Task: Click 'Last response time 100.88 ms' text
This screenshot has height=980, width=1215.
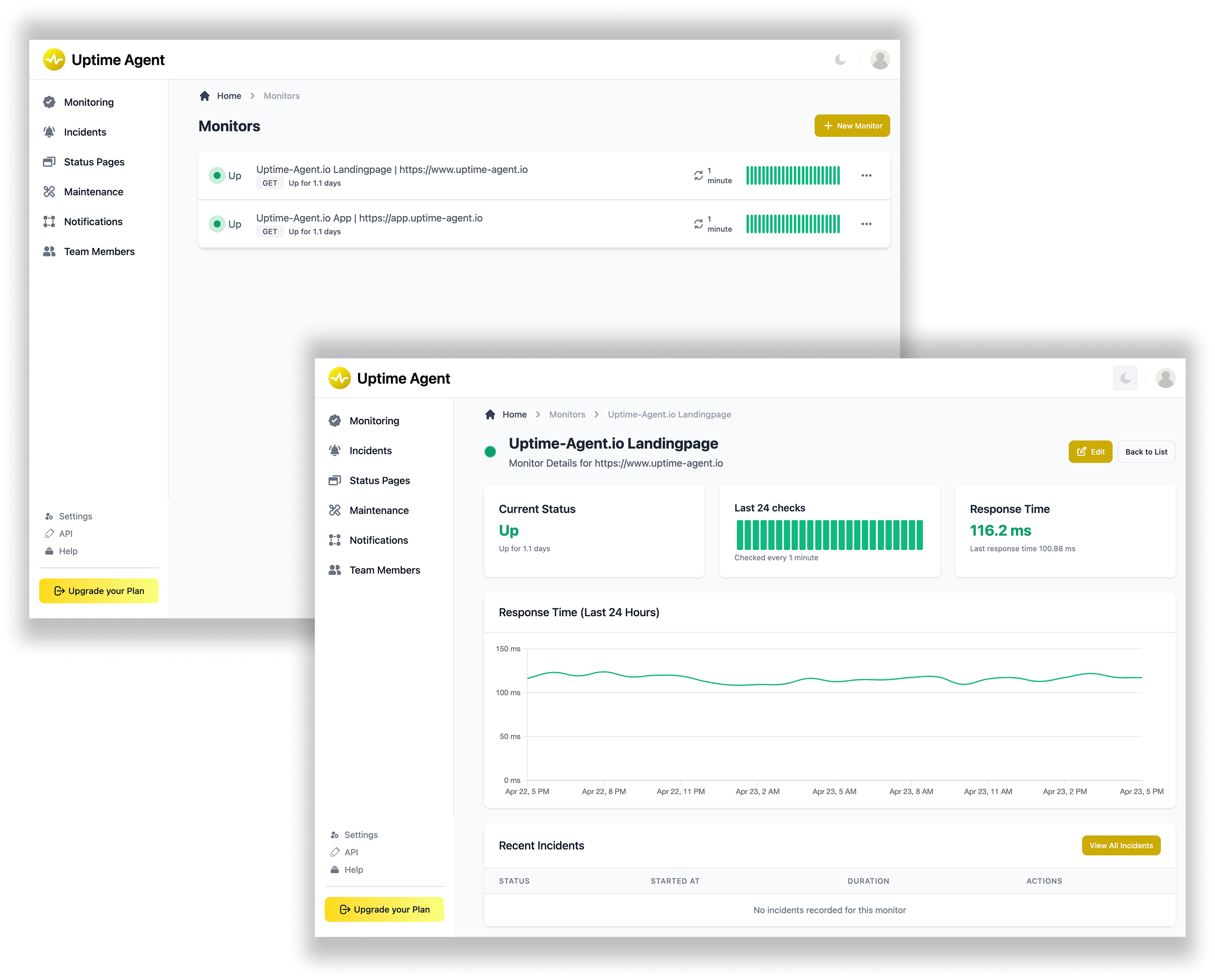Action: (x=1022, y=549)
